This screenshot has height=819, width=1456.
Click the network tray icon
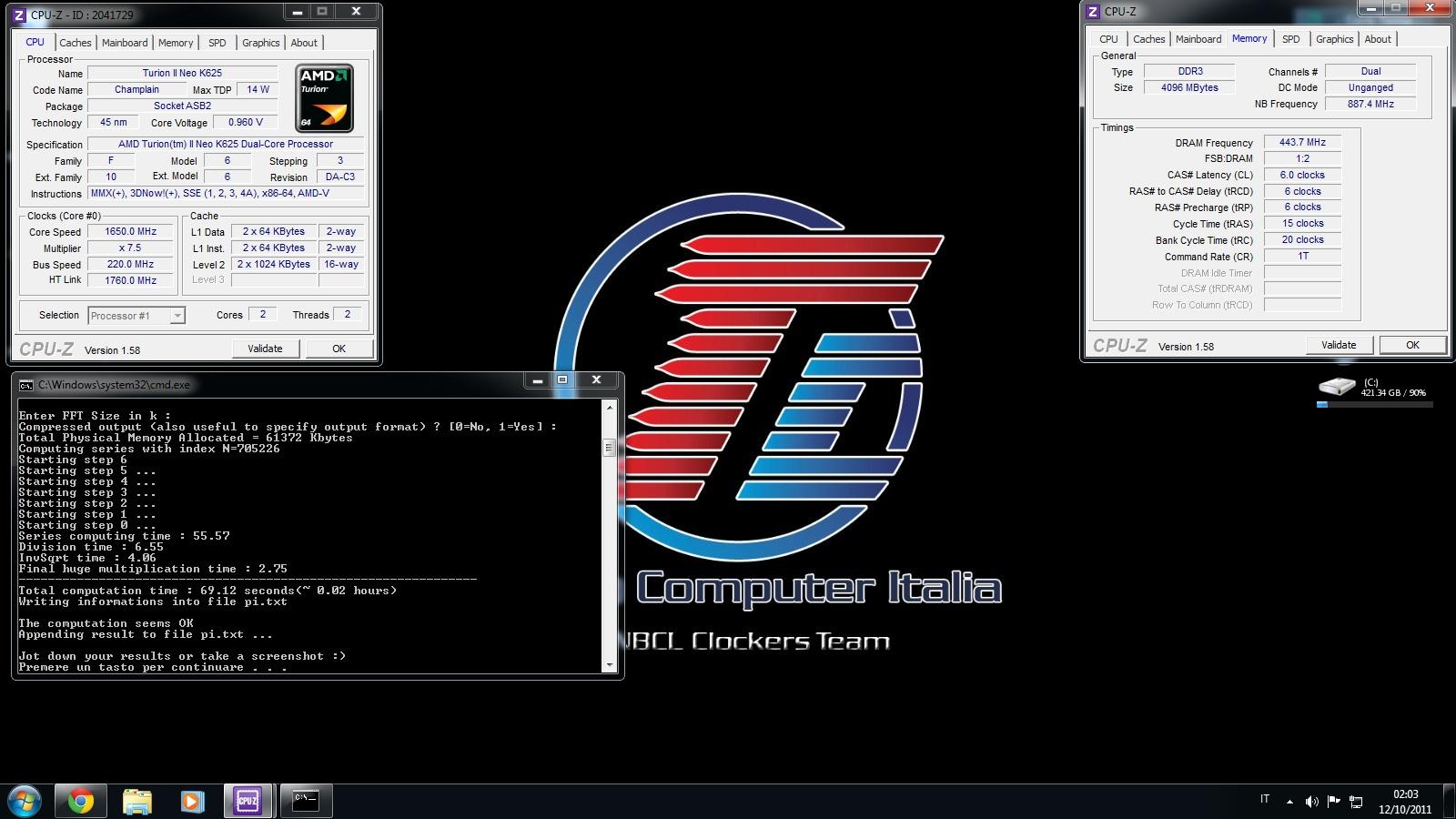pos(1356,802)
